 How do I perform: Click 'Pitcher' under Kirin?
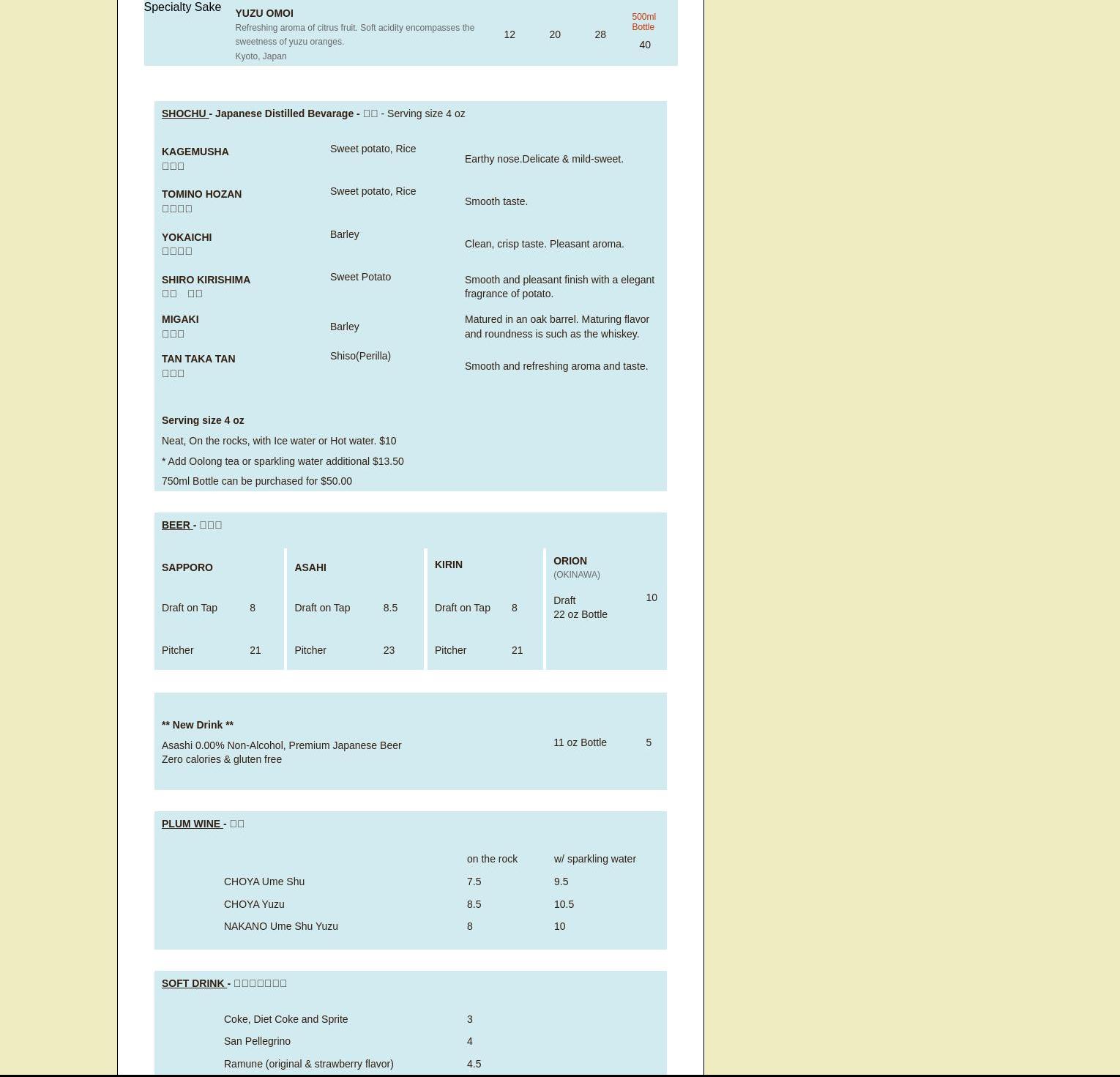(451, 650)
